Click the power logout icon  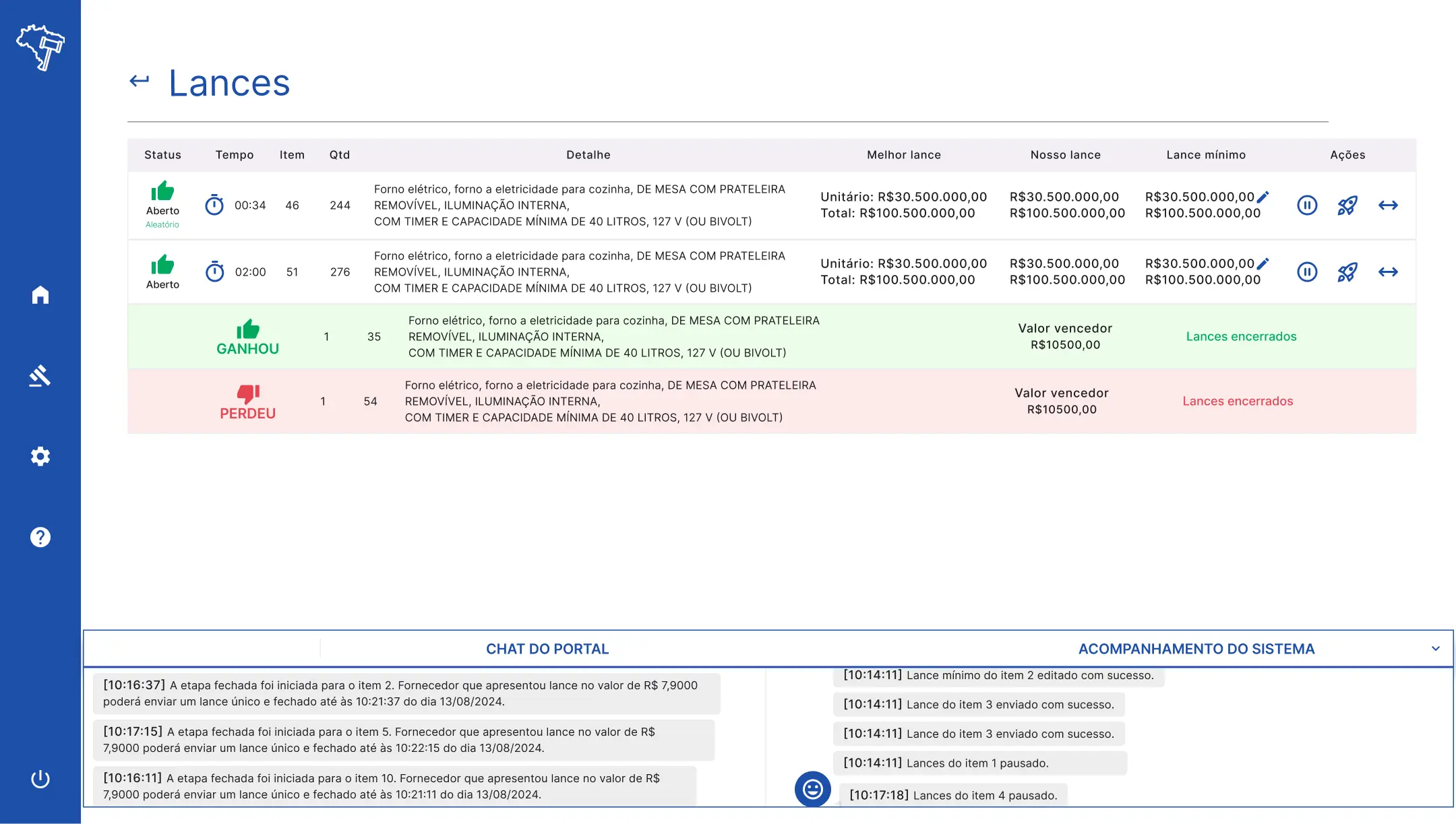tap(40, 779)
